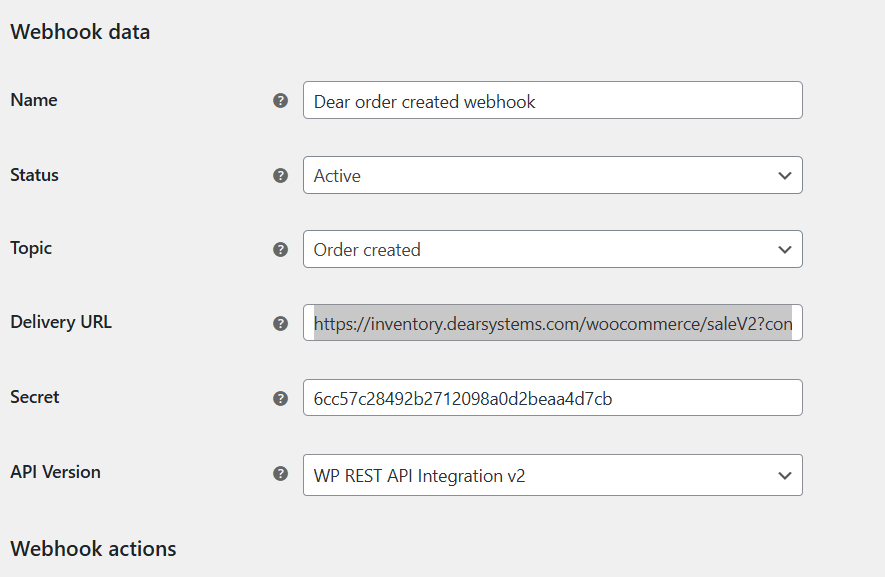The image size is (885, 577).
Task: Click the help icon beside Status
Action: coord(280,175)
